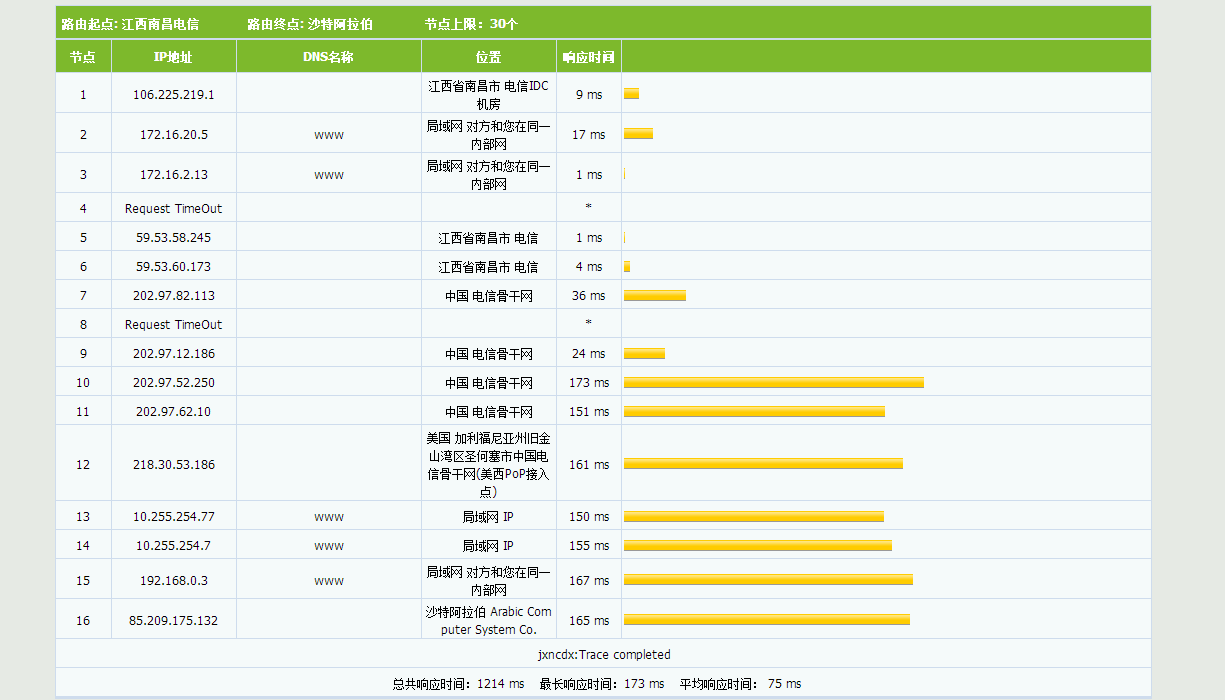Click the 161 ms response time value
This screenshot has width=1225, height=700.
pos(588,465)
